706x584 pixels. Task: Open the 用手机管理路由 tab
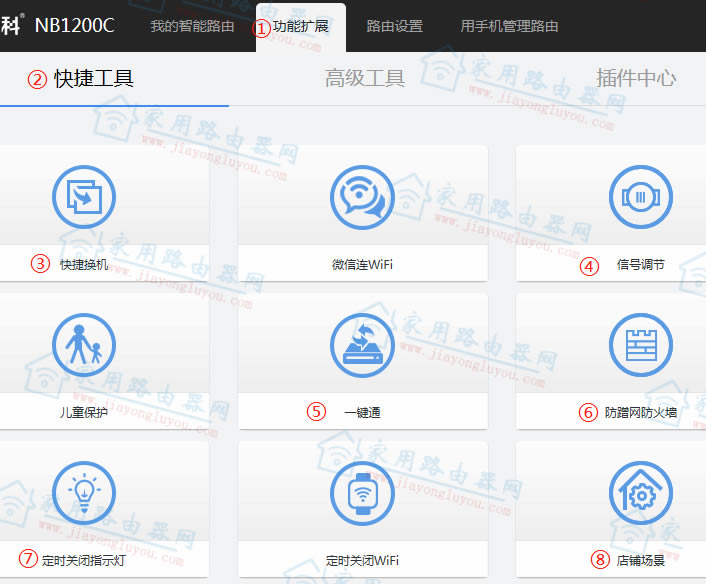pos(509,26)
